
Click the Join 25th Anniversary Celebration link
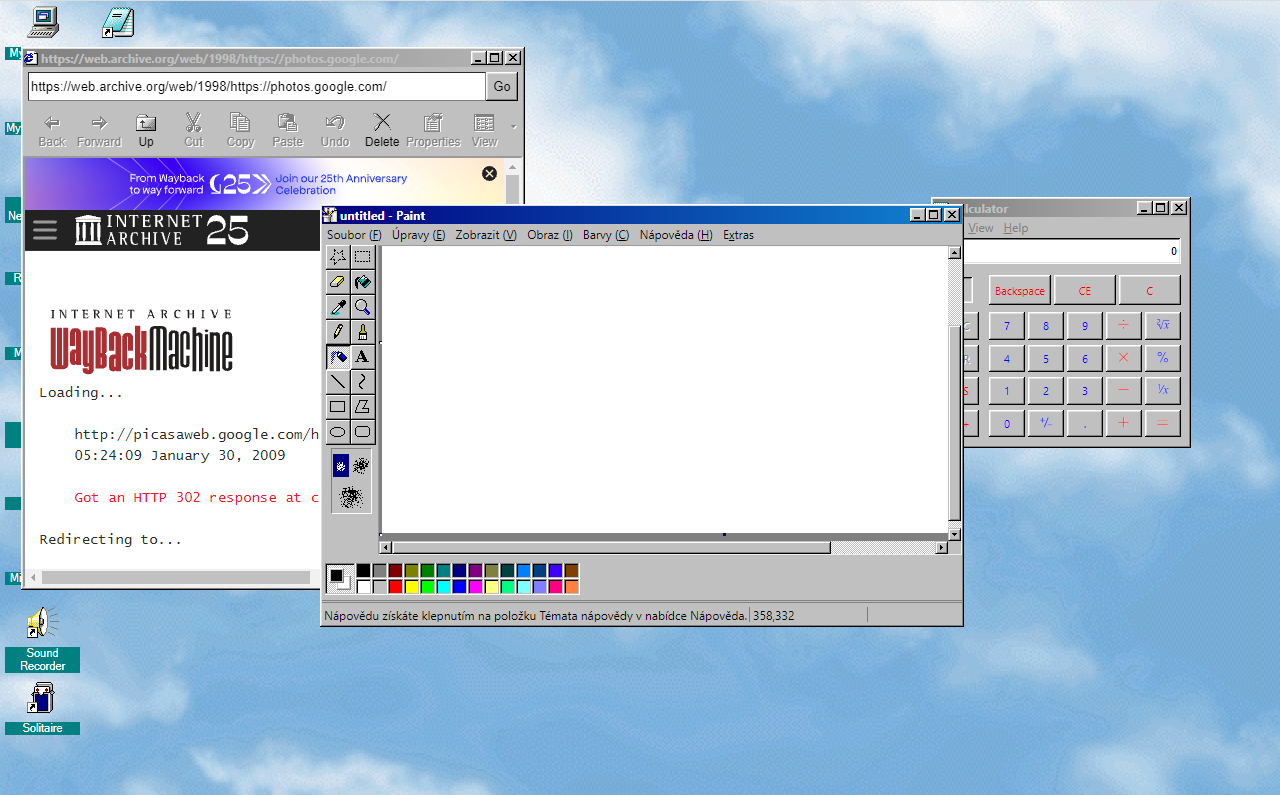tap(341, 184)
